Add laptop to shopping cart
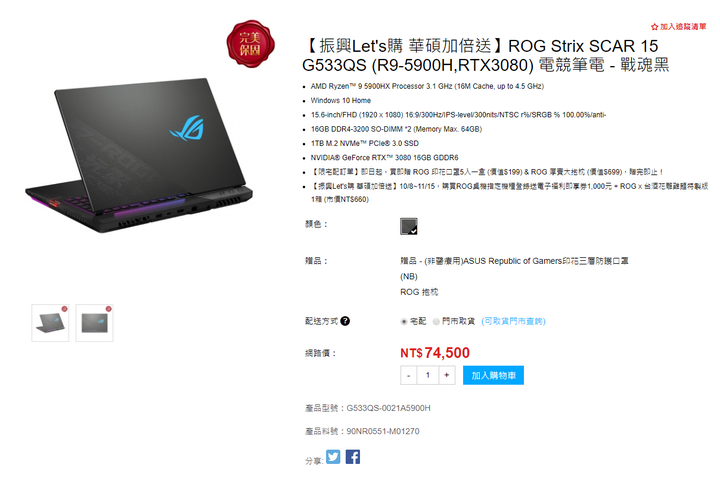This screenshot has width=720, height=480. click(493, 375)
